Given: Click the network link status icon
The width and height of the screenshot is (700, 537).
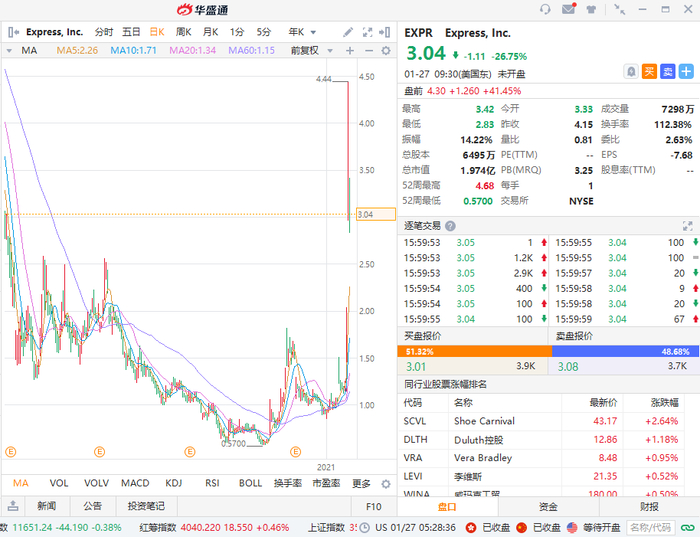Looking at the screenshot, I should tap(688, 528).
